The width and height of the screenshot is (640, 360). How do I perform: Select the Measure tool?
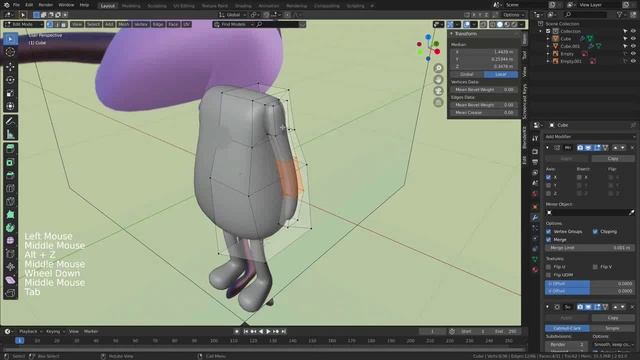pos(10,134)
